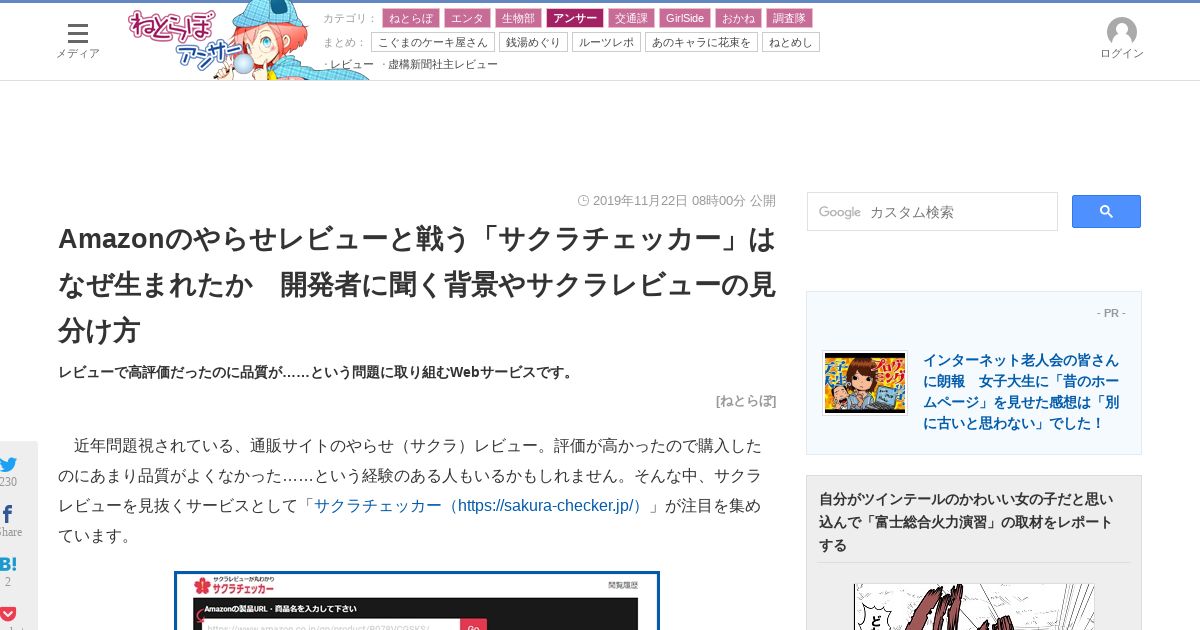Click the article headline about サクラチェッカー
This screenshot has height=630, width=1200.
coord(417,285)
